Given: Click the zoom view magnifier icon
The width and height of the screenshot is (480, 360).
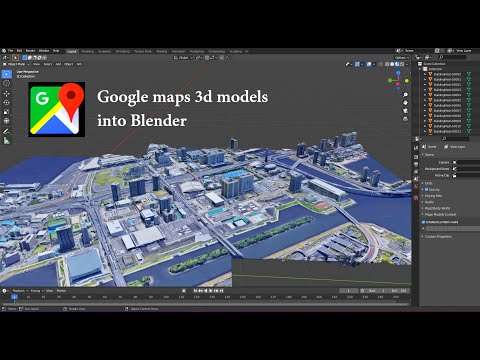Looking at the screenshot, I should click(x=405, y=95).
